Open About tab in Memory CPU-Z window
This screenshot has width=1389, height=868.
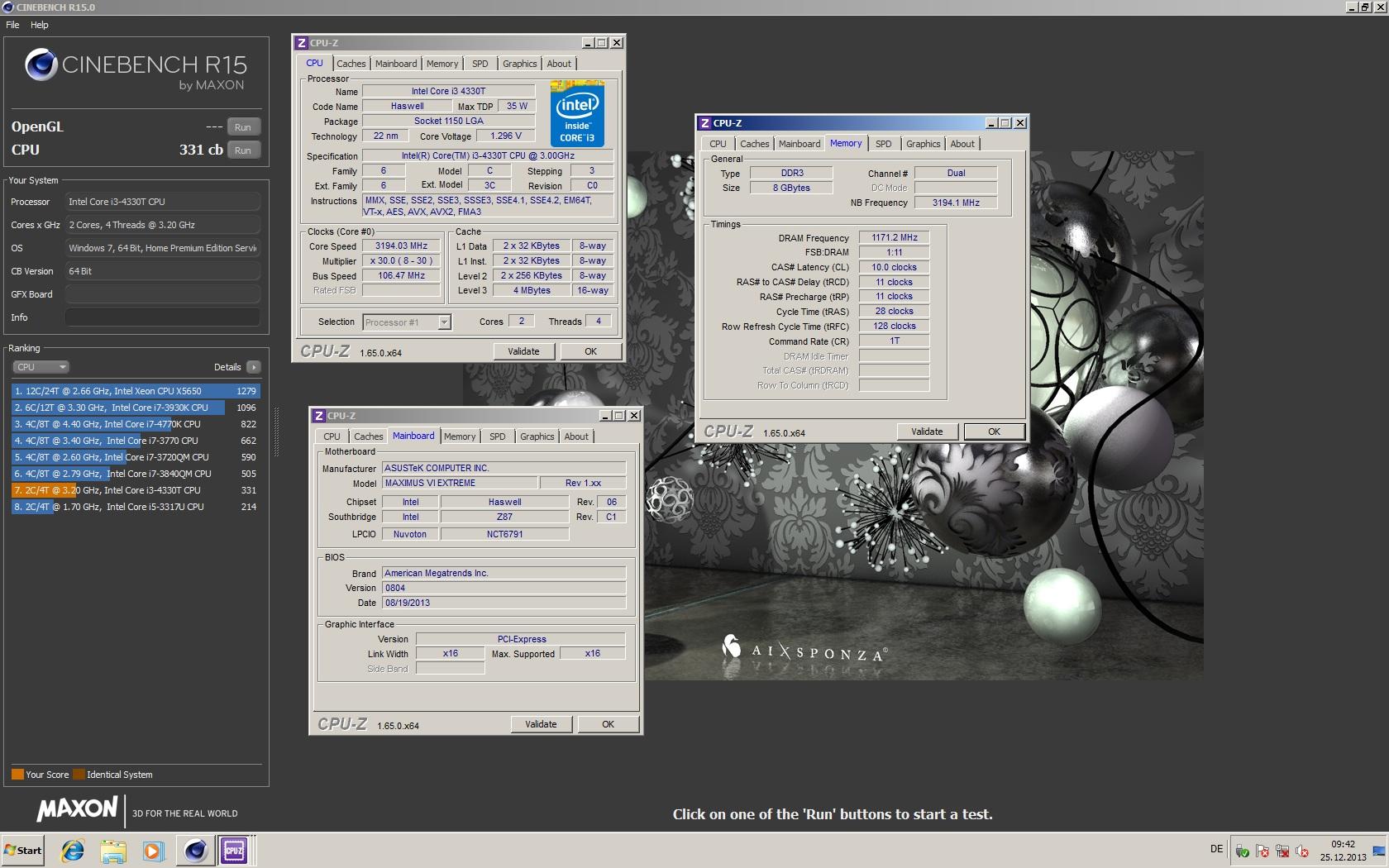click(x=962, y=144)
